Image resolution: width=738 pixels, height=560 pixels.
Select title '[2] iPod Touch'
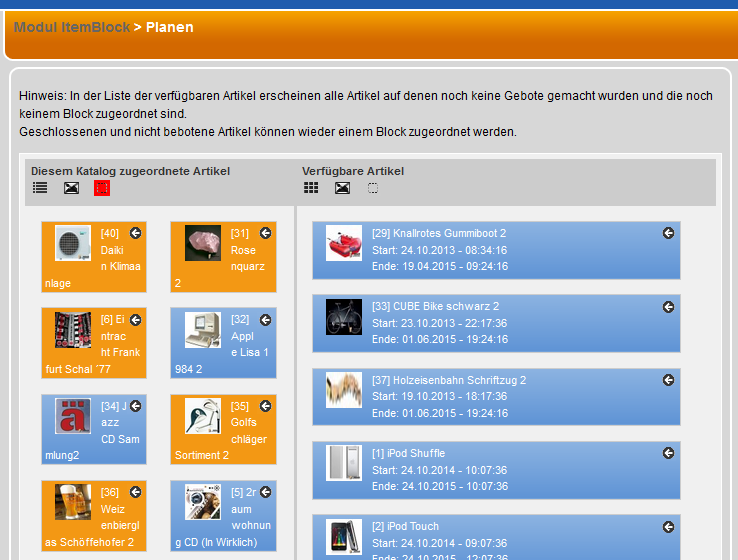click(405, 526)
